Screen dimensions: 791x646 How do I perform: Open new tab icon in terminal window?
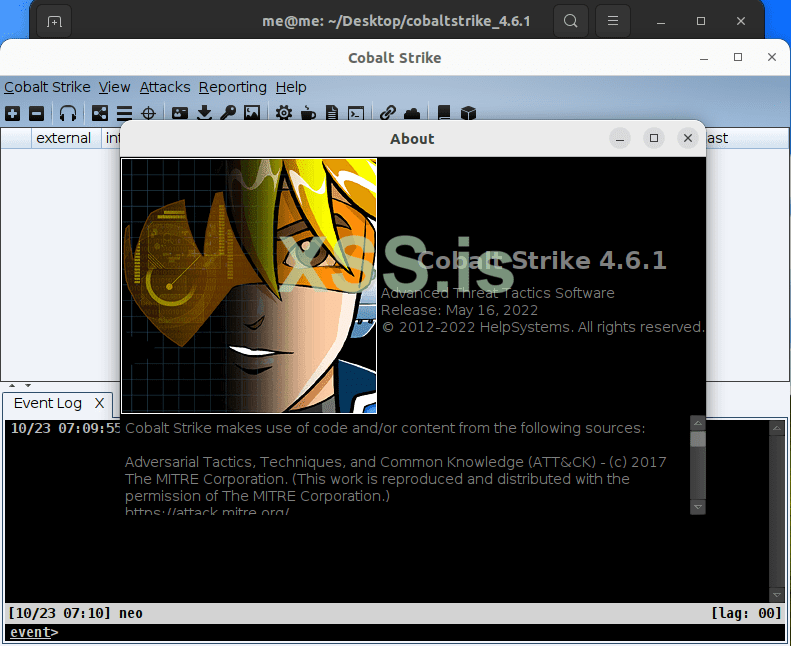[54, 21]
